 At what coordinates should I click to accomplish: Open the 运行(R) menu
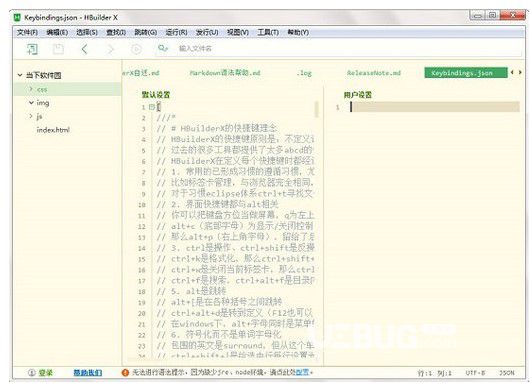pos(176,32)
